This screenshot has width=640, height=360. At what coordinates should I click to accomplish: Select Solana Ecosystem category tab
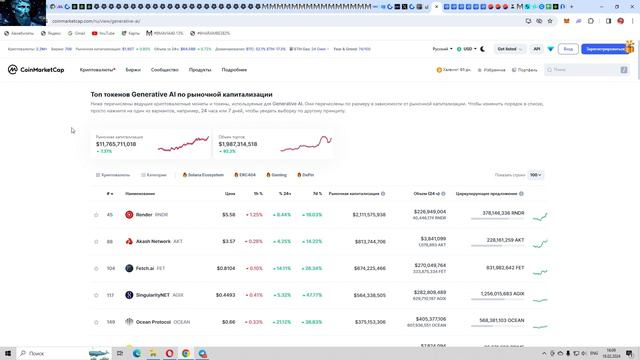203,175
